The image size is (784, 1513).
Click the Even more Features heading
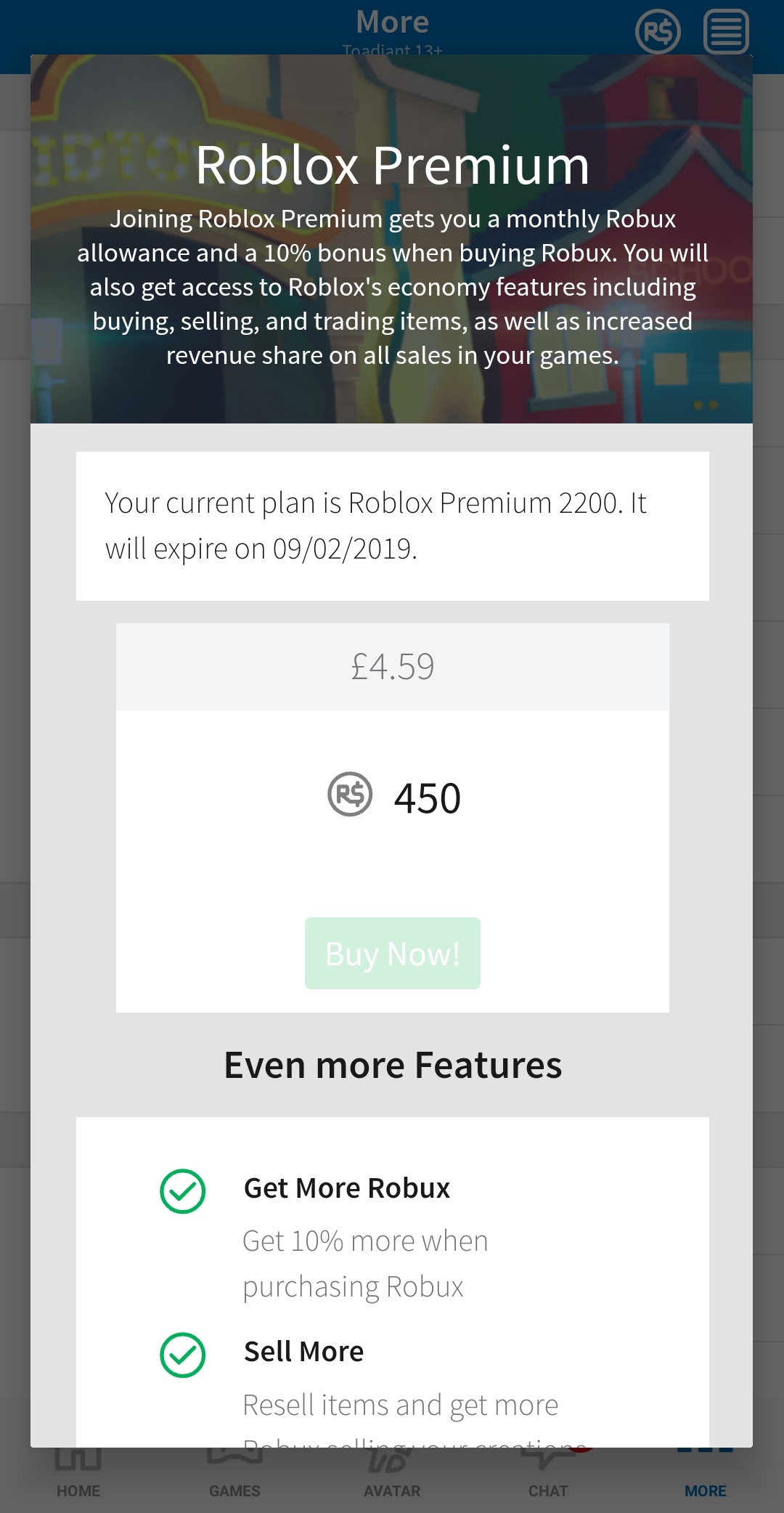[392, 1064]
